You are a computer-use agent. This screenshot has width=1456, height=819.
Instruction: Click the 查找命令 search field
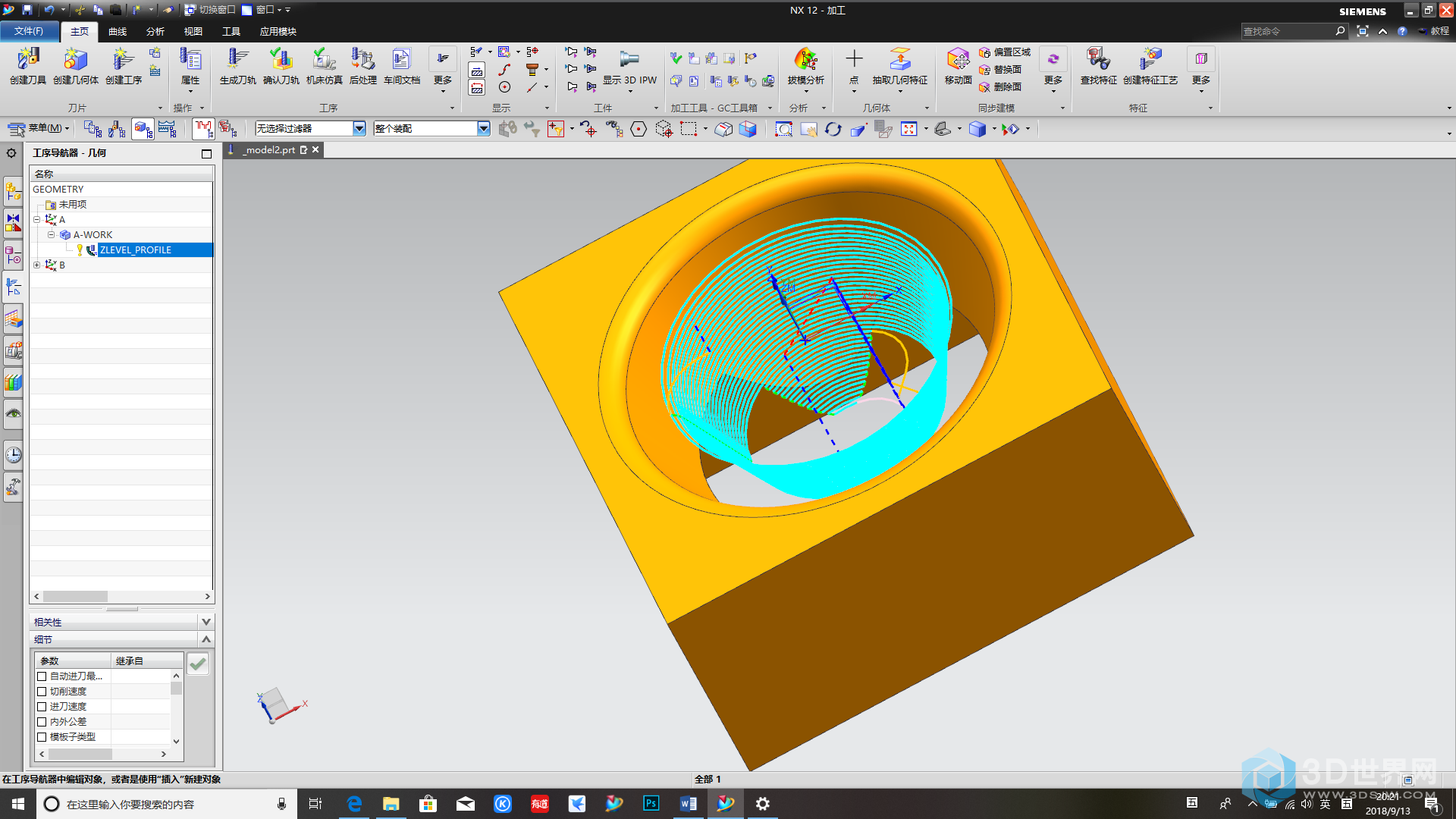point(1287,31)
